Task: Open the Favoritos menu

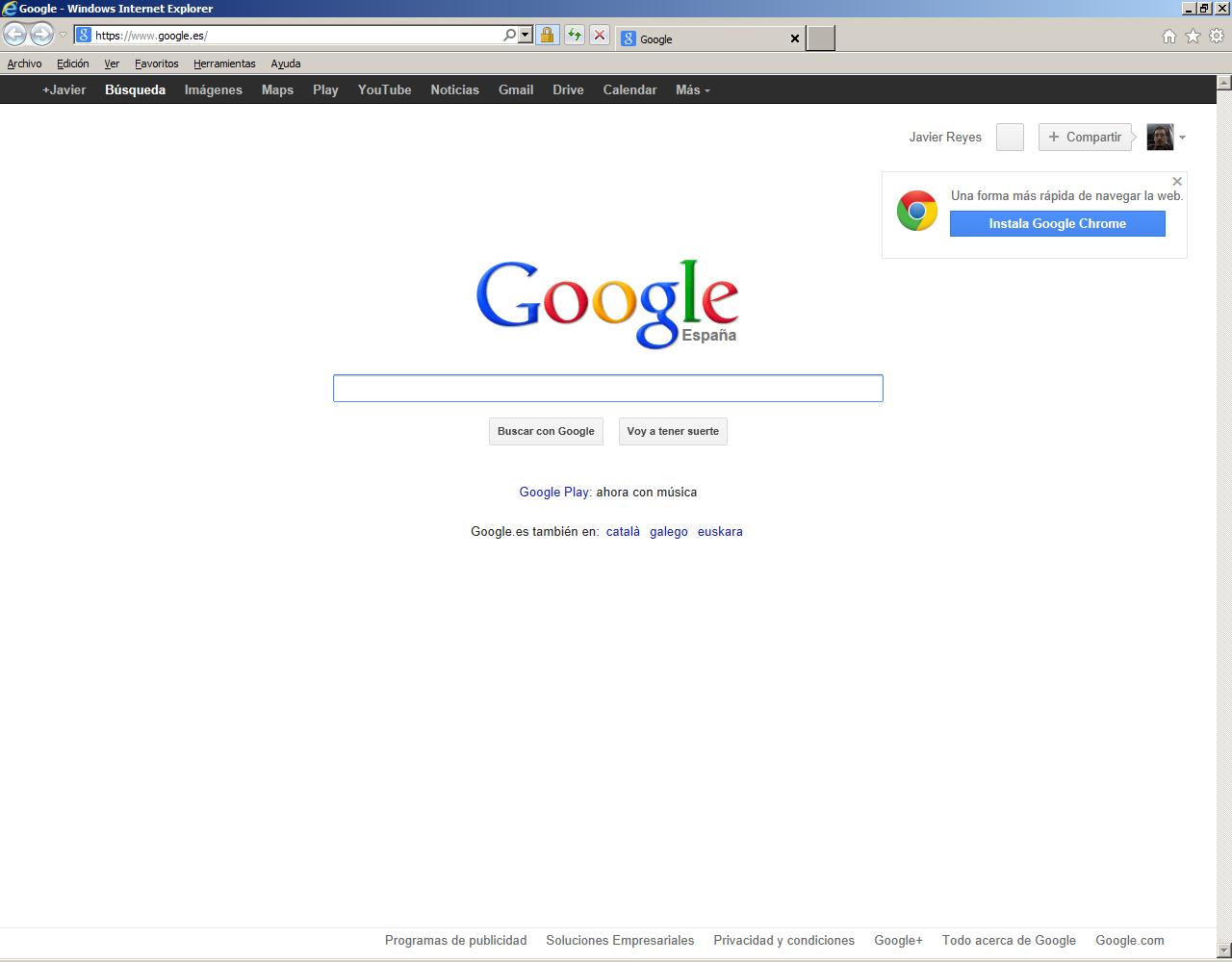Action: coord(157,63)
